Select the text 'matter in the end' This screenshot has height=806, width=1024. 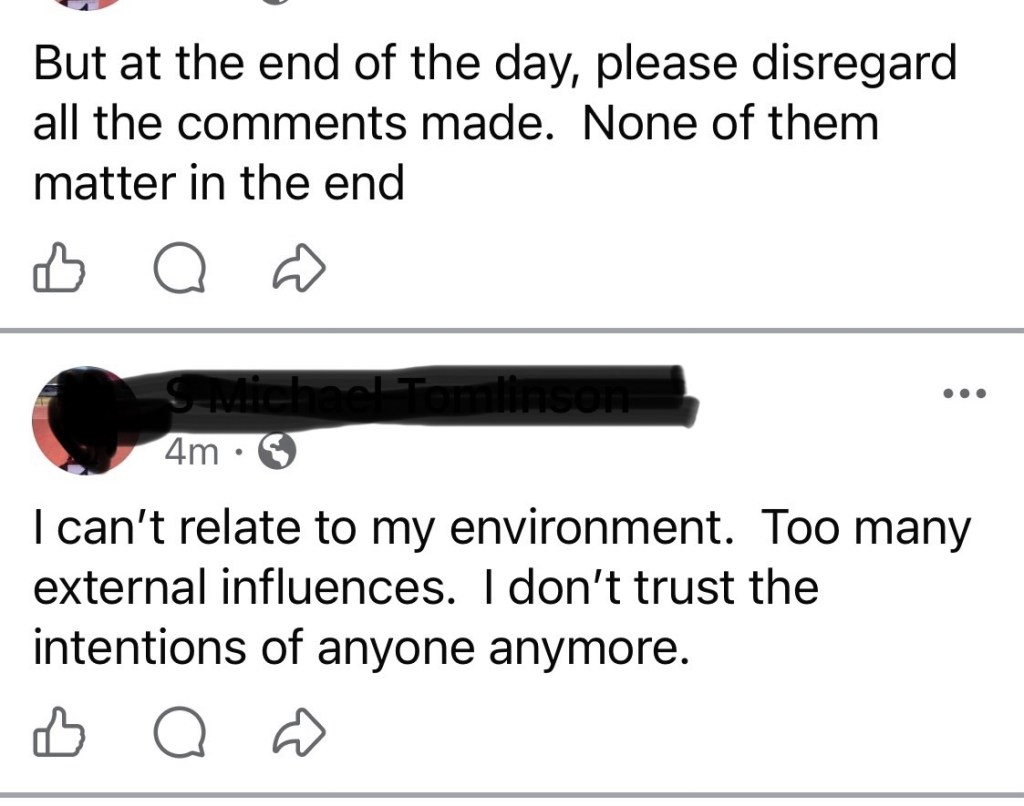[218, 184]
